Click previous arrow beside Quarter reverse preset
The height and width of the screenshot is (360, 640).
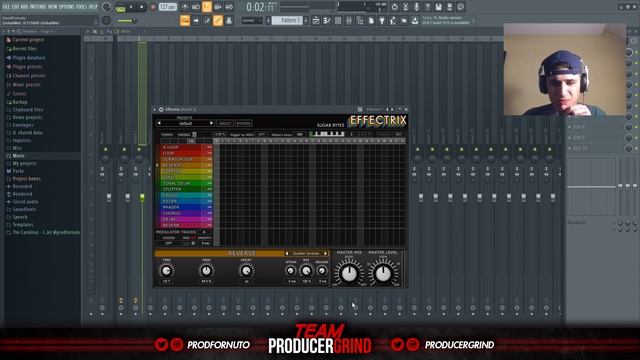click(x=287, y=253)
